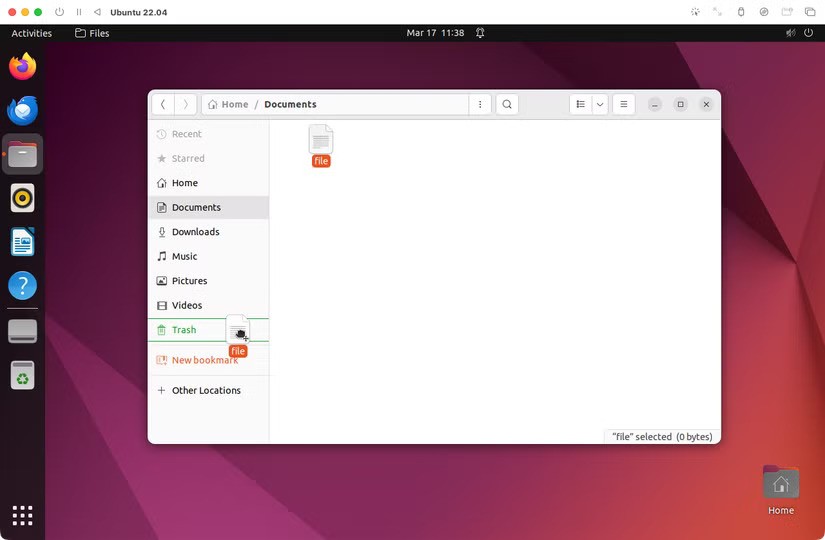This screenshot has width=825, height=540.
Task: Select Downloads in sidebar
Action: [195, 232]
